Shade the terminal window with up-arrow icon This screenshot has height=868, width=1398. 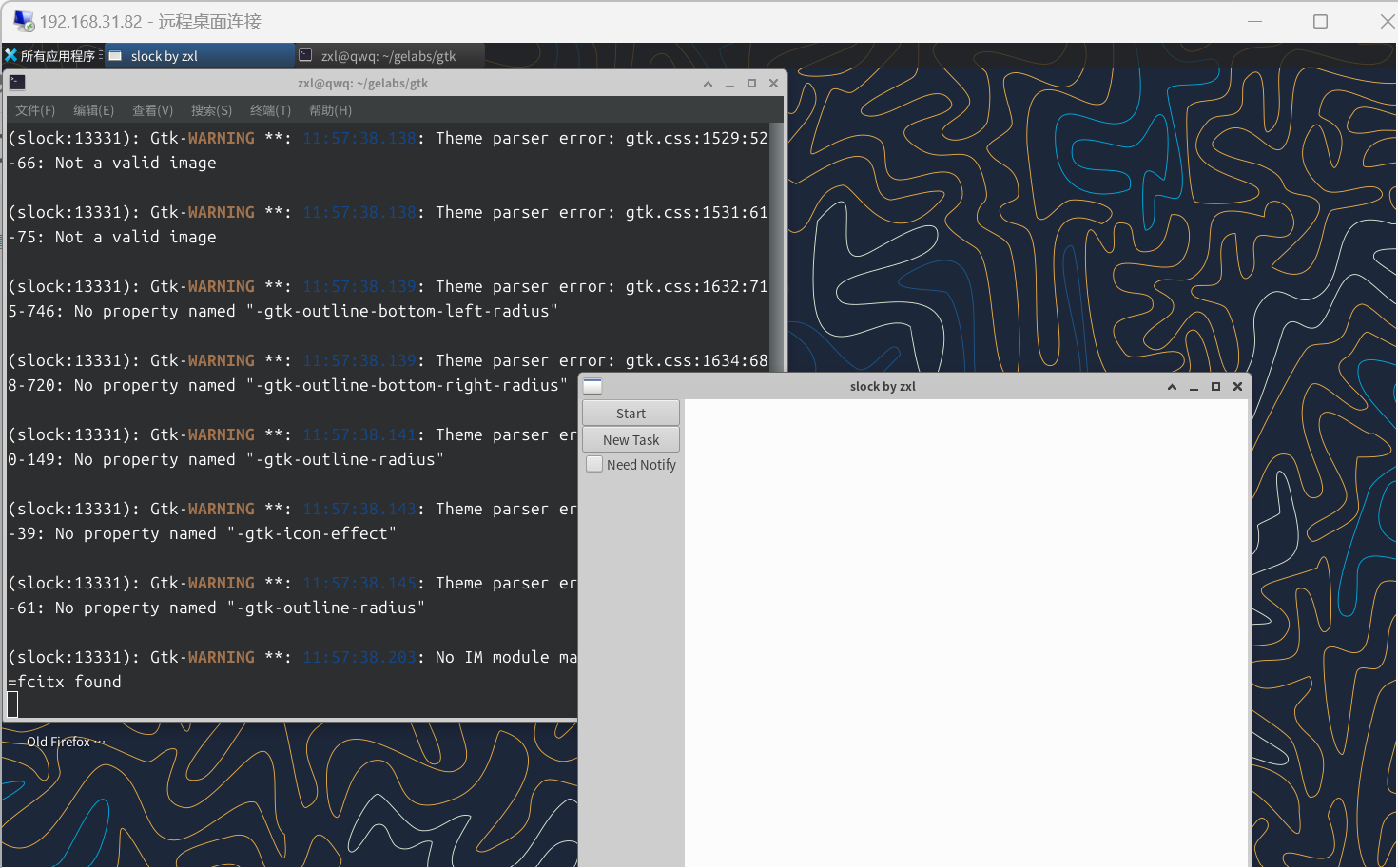(x=708, y=84)
